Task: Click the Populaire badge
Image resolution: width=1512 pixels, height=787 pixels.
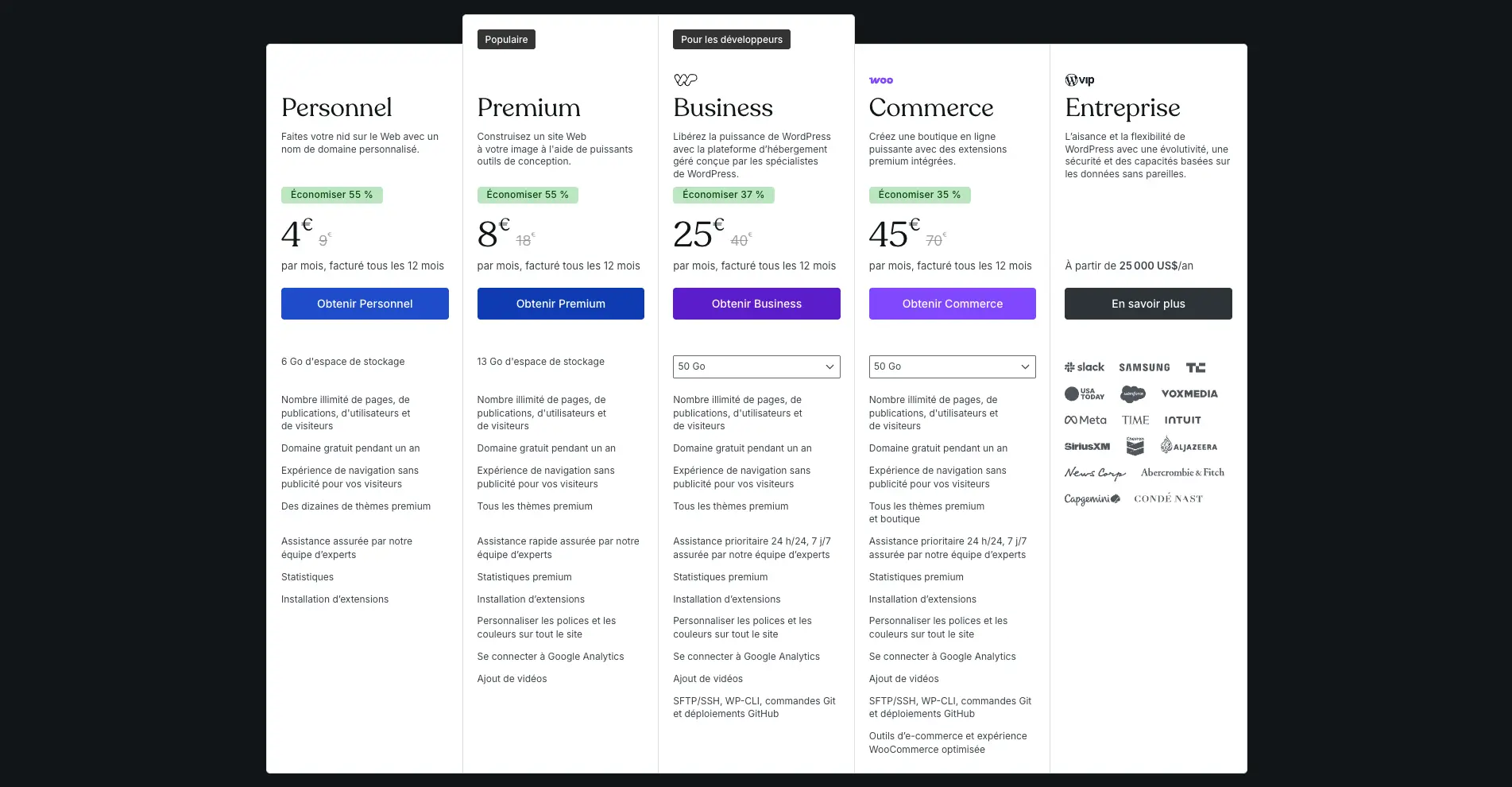Action: (505, 38)
